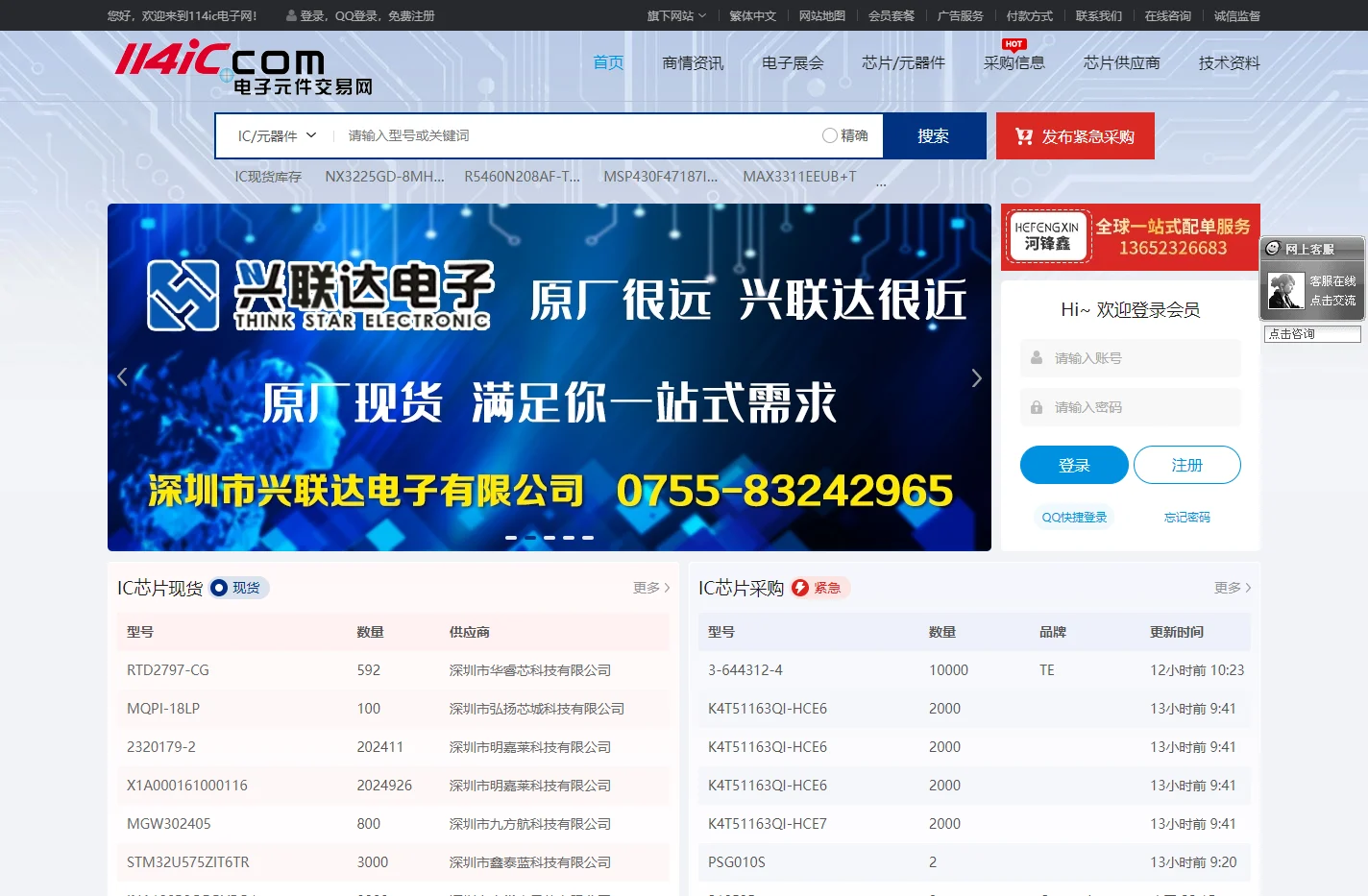Go to previous banner slide arrow
The height and width of the screenshot is (896, 1368).
[x=122, y=377]
